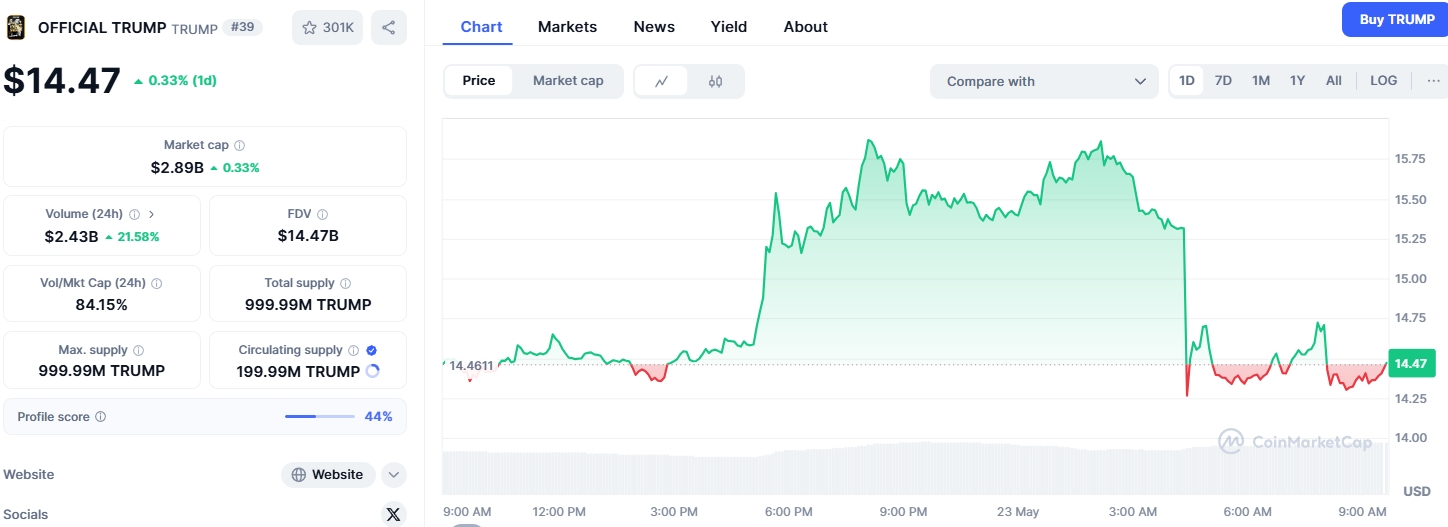Open the X social media icon
1448x527 pixels.
pyautogui.click(x=393, y=514)
